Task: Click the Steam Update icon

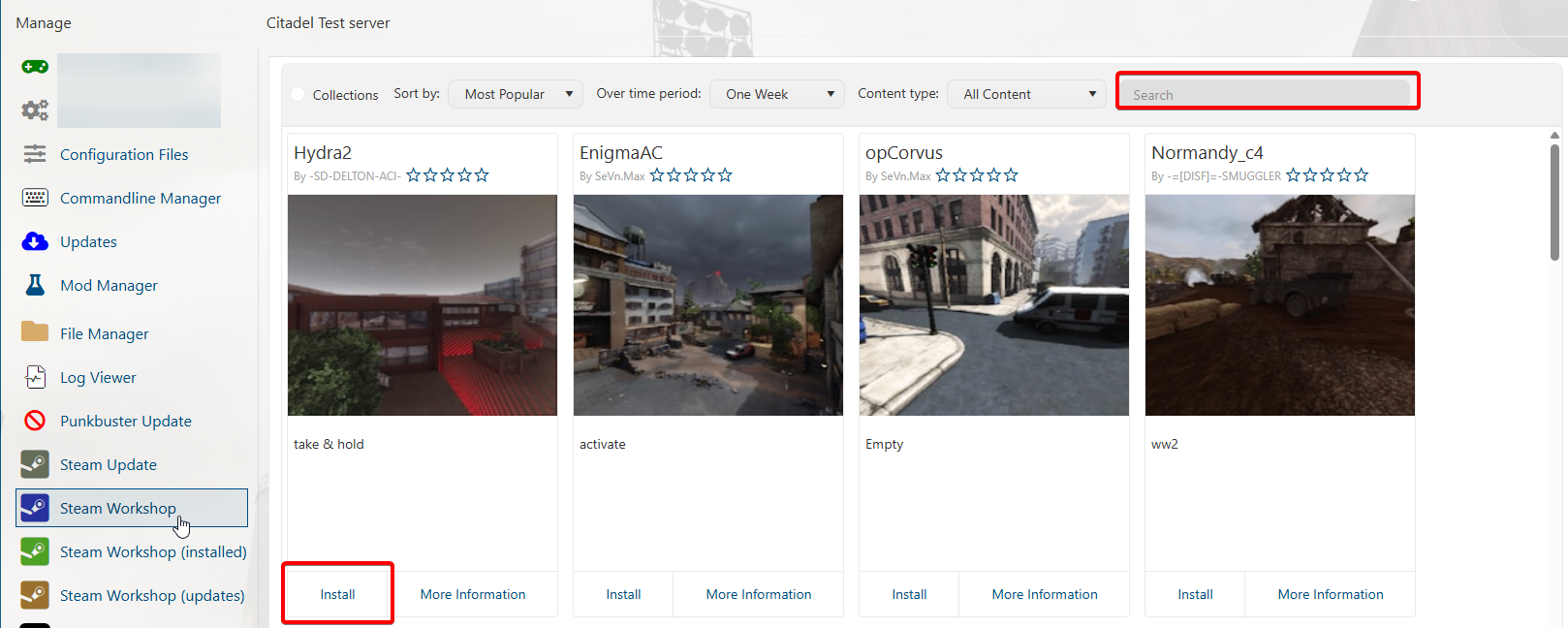Action: point(35,464)
